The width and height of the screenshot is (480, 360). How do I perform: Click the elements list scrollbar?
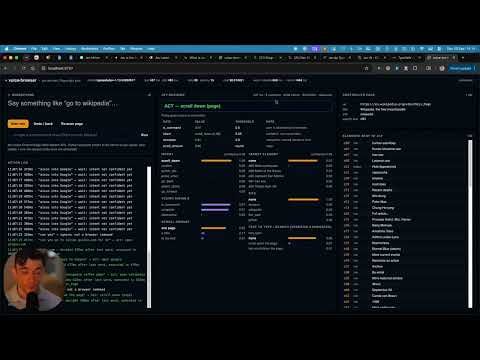click(x=470, y=224)
